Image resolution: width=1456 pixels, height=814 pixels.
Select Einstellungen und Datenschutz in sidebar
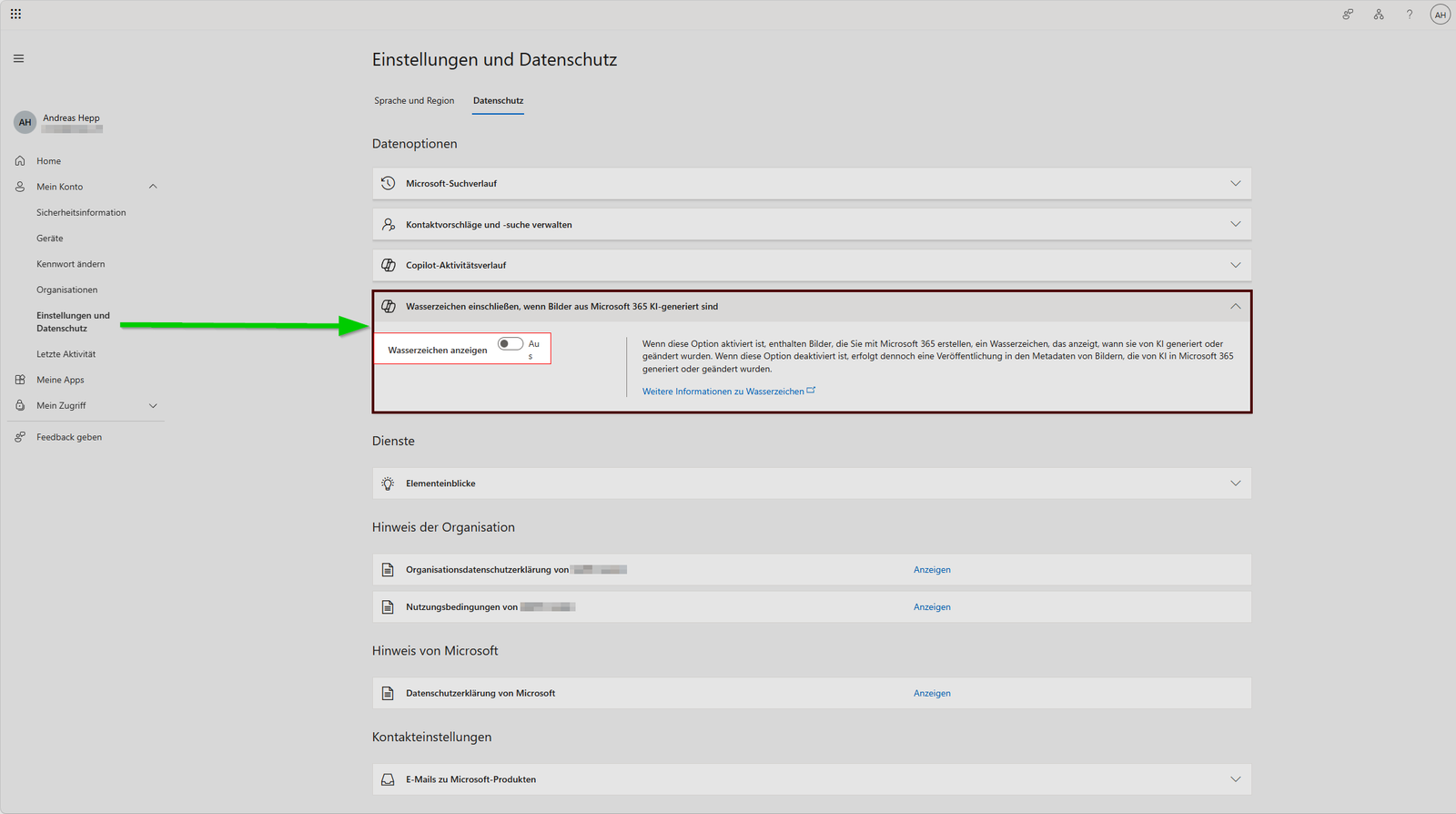pyautogui.click(x=73, y=321)
